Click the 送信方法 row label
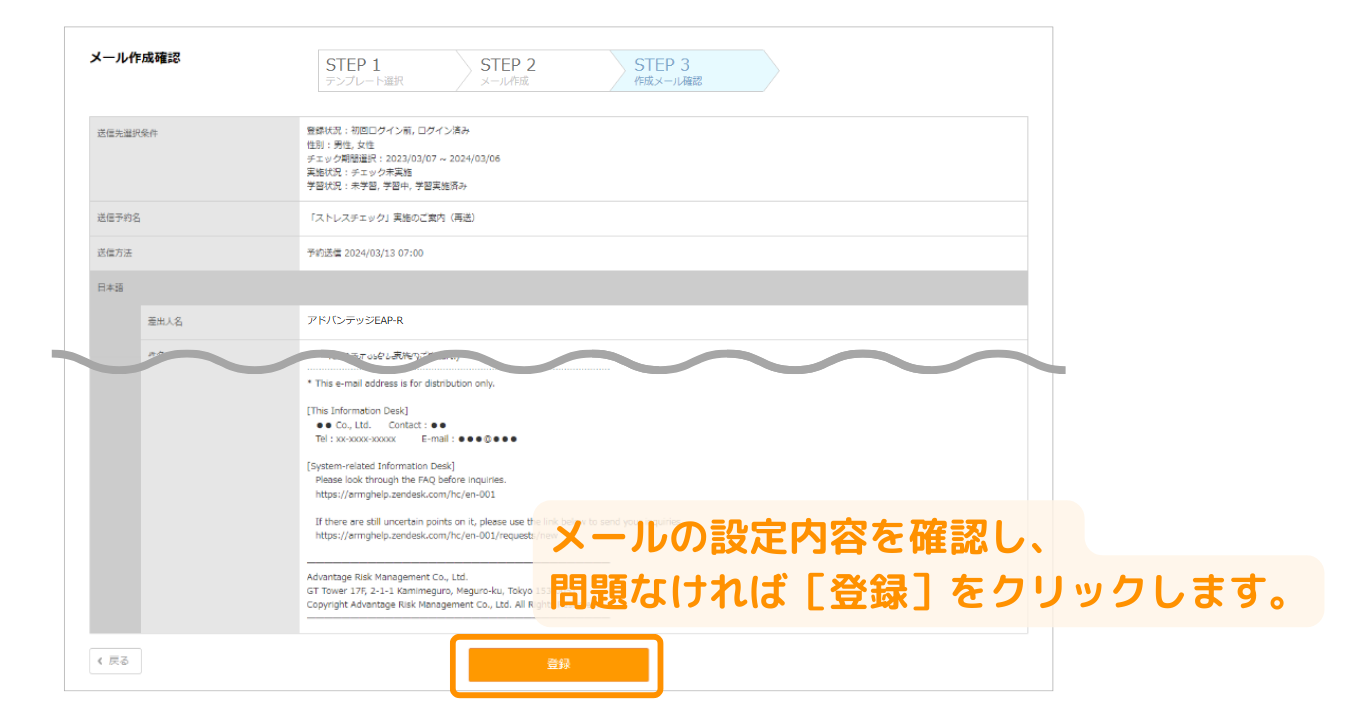Screen dimensions: 1366x722 click(115, 253)
